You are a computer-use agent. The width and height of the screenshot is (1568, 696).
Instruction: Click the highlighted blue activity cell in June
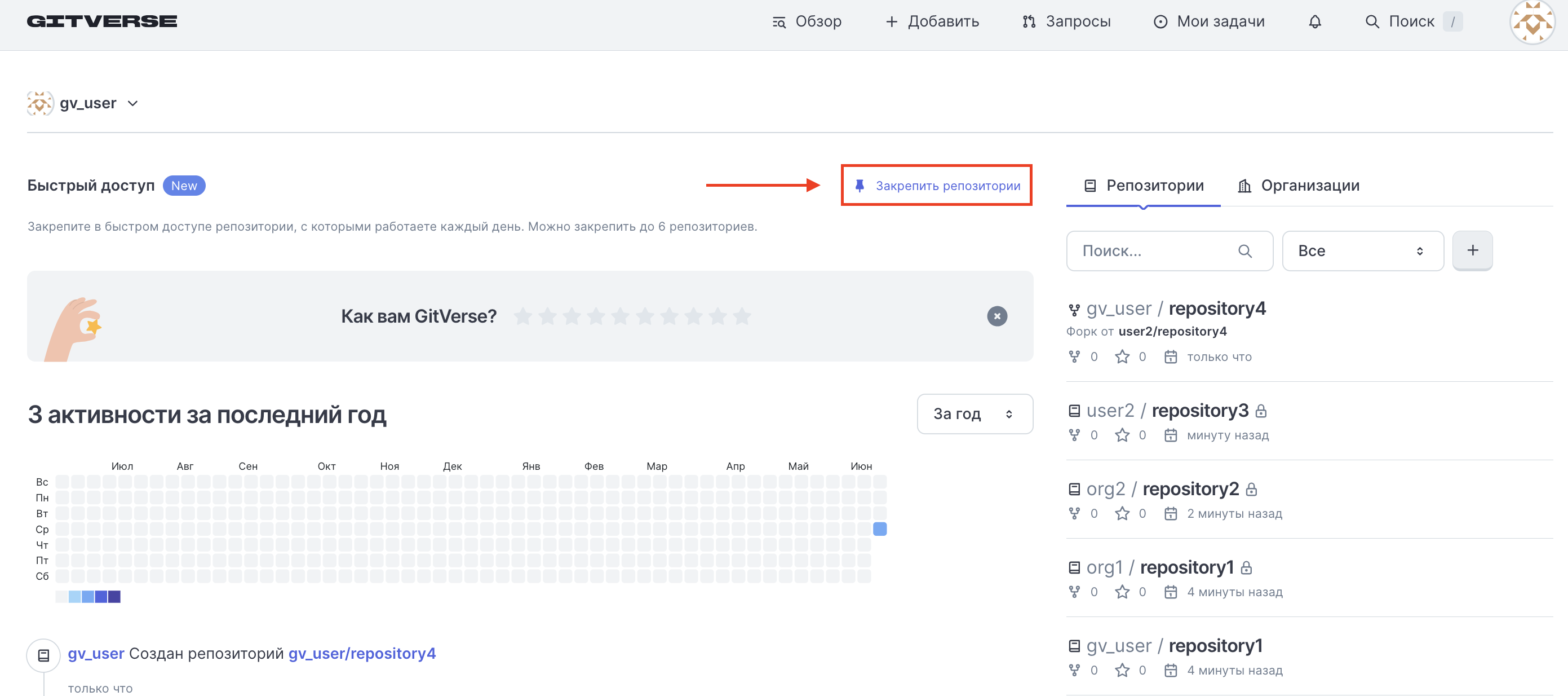coord(880,528)
